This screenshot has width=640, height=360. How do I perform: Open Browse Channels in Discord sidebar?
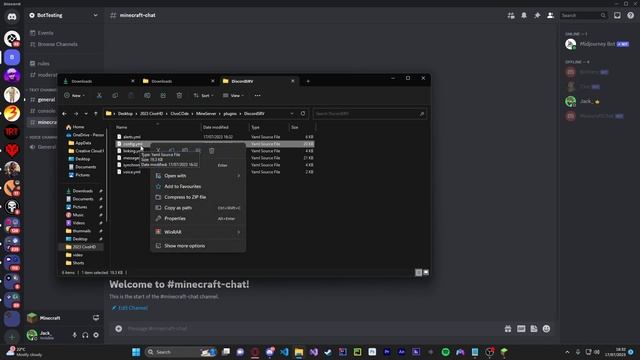click(54, 44)
